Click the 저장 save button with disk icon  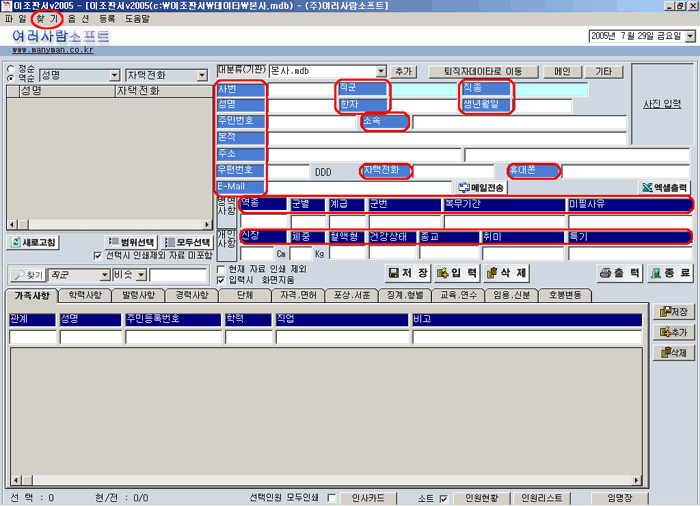pyautogui.click(x=407, y=273)
